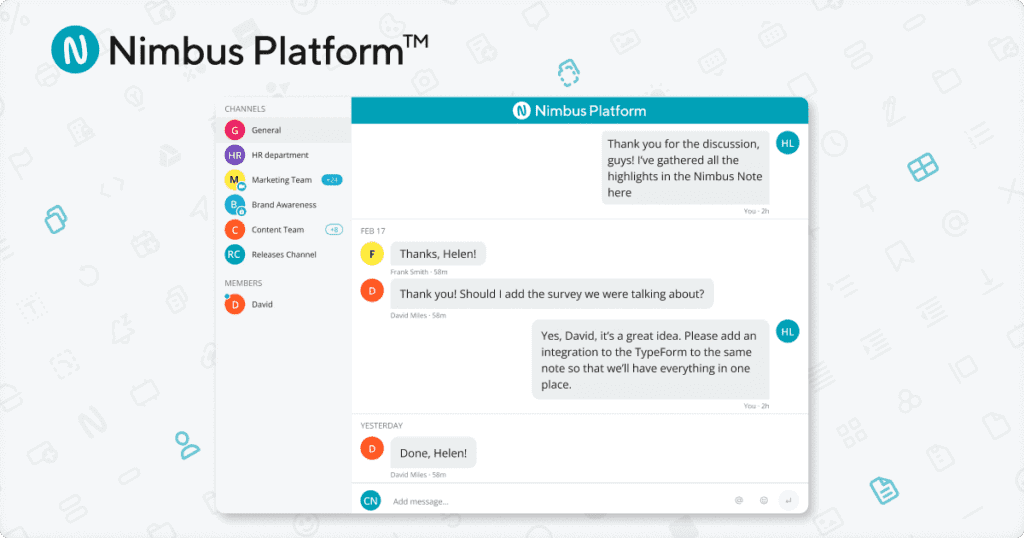Click the orange C channel avatar

tap(234, 229)
